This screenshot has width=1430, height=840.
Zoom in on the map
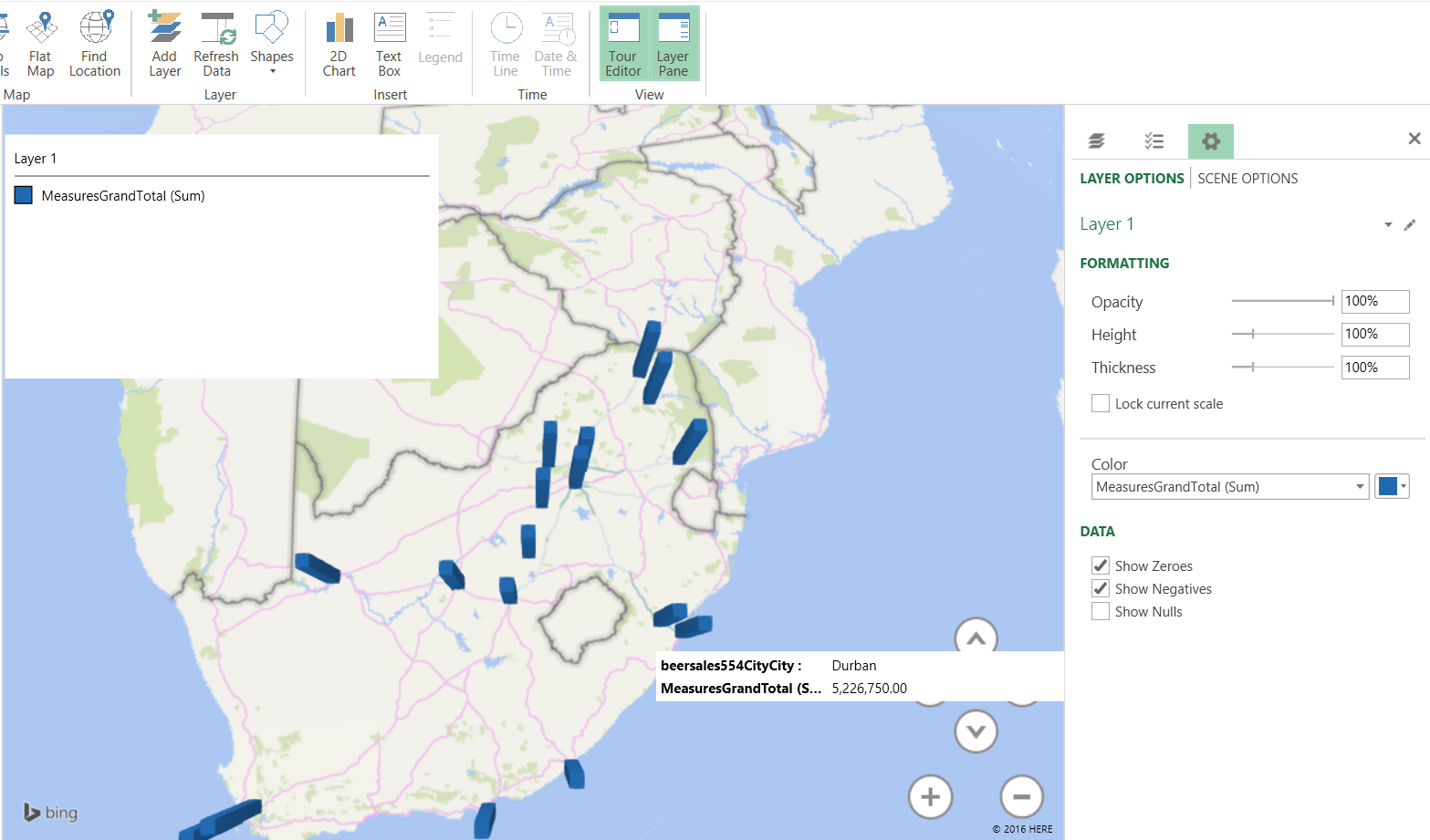coord(930,797)
